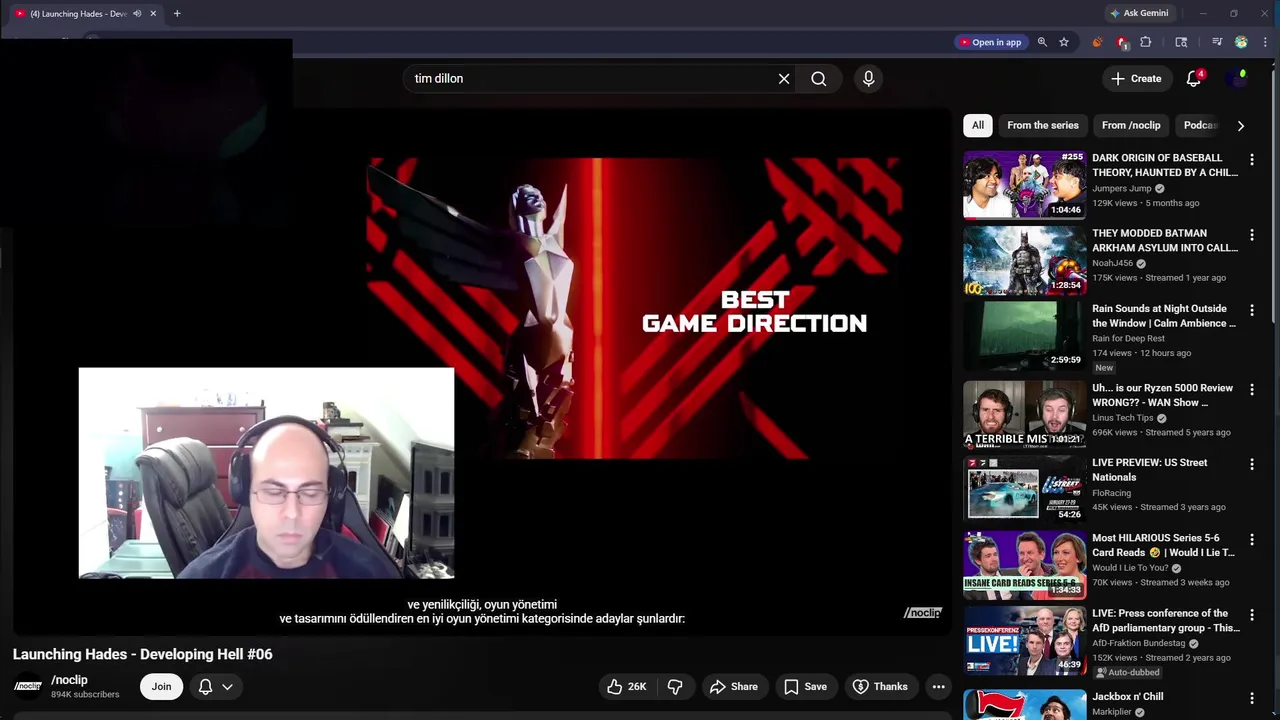The width and height of the screenshot is (1280, 720).
Task: Share the Launching Hades video
Action: (734, 687)
